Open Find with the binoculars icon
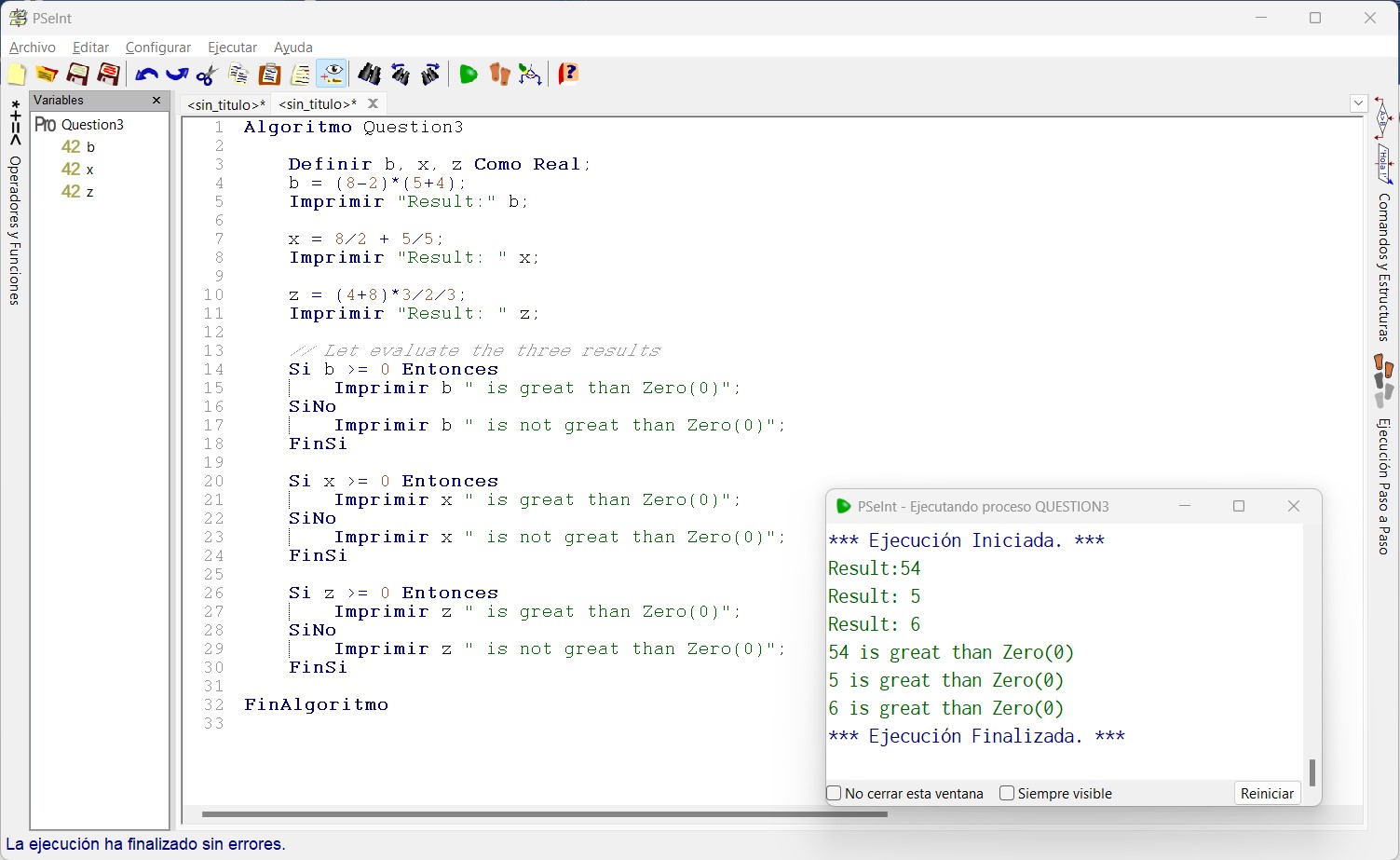This screenshot has width=1400, height=860. (369, 75)
